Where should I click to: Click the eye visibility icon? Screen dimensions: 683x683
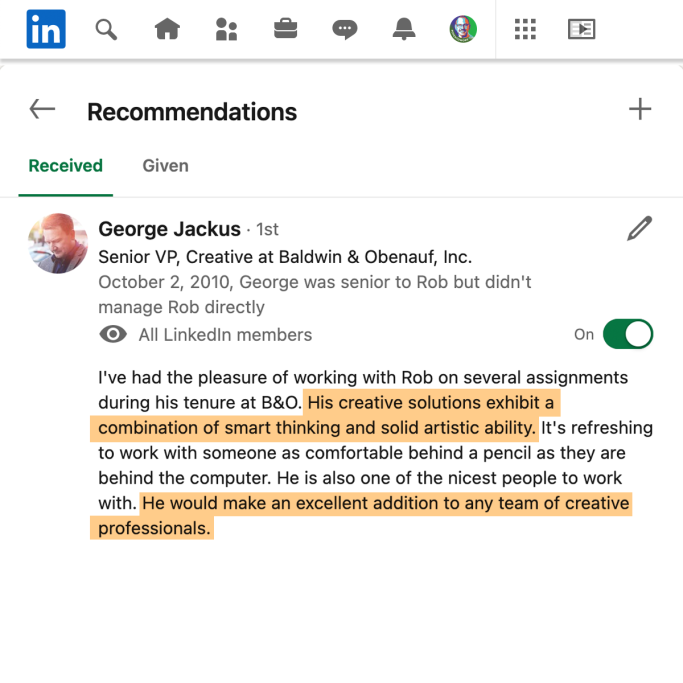coord(113,335)
